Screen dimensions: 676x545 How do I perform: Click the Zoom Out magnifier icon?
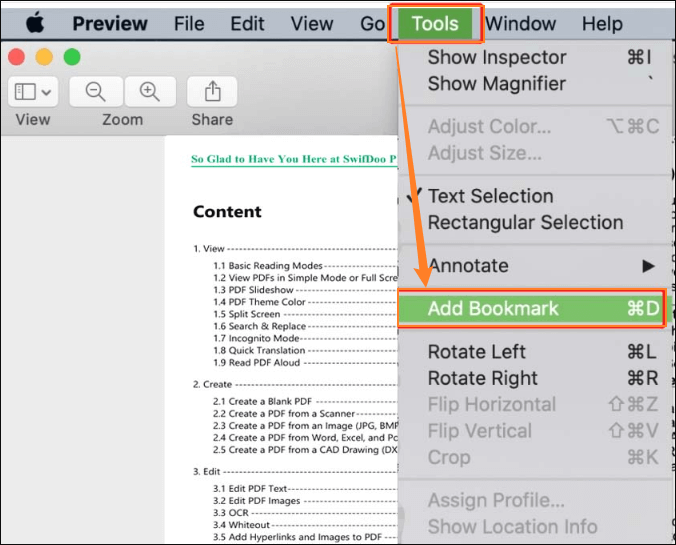[95, 92]
